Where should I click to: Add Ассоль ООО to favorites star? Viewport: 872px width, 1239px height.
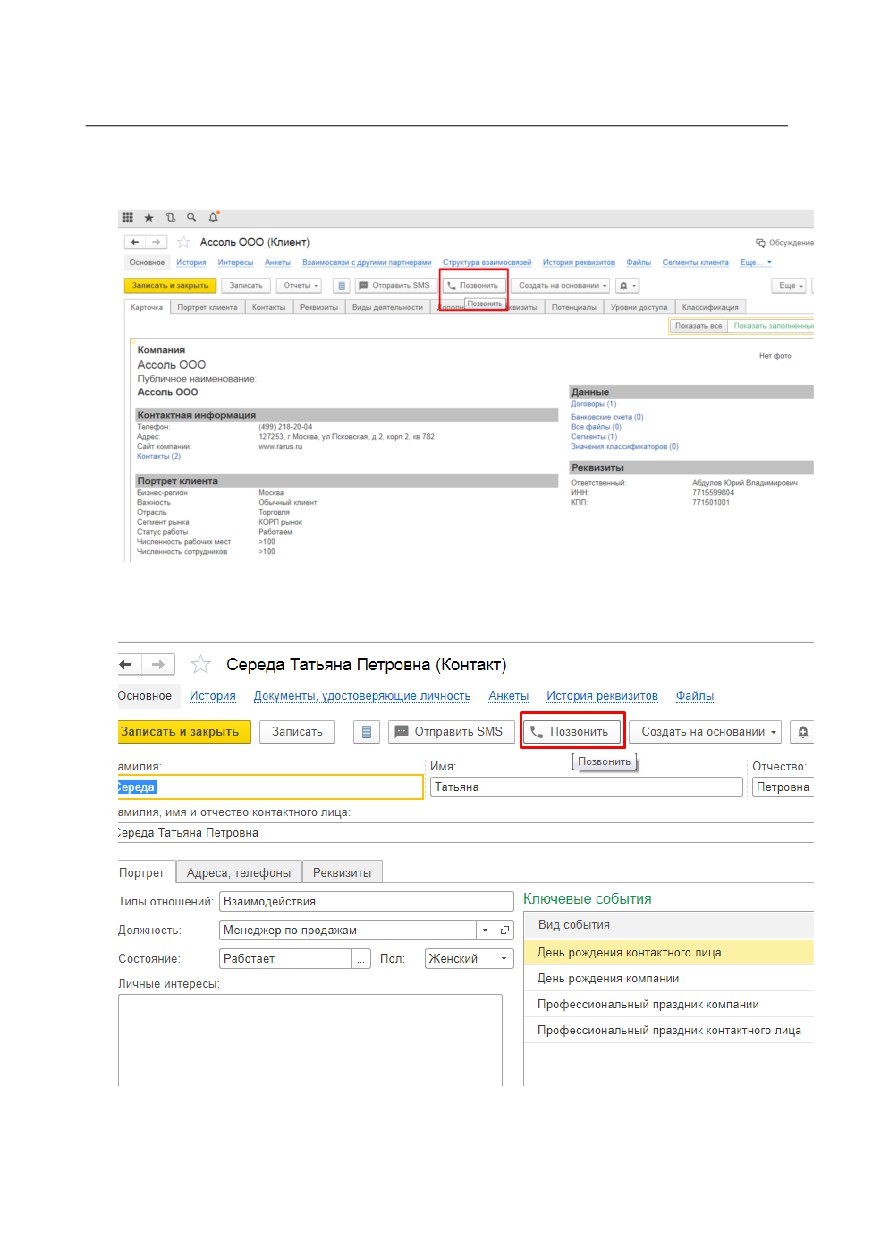coord(183,242)
